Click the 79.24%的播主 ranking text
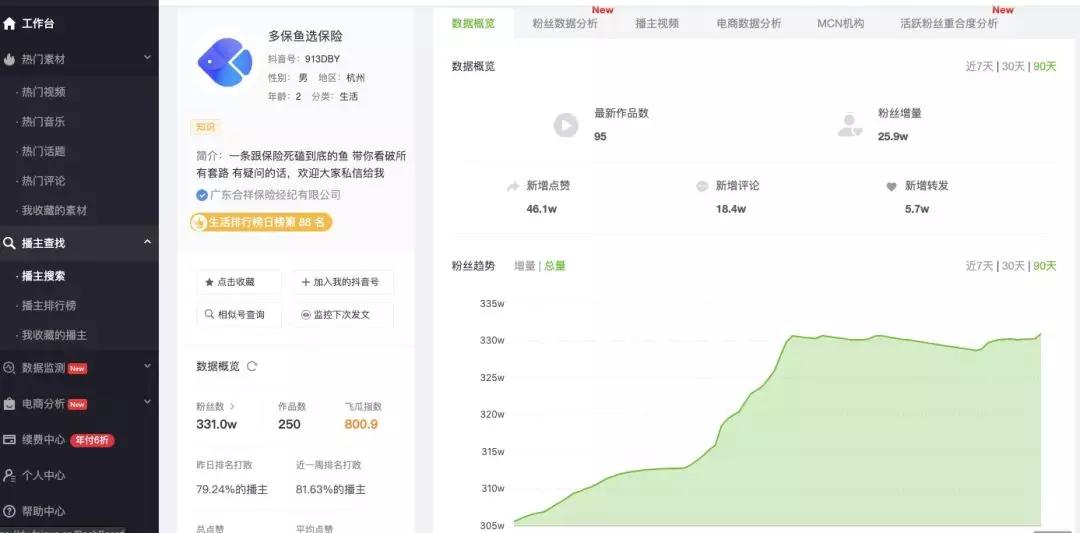 click(232, 490)
